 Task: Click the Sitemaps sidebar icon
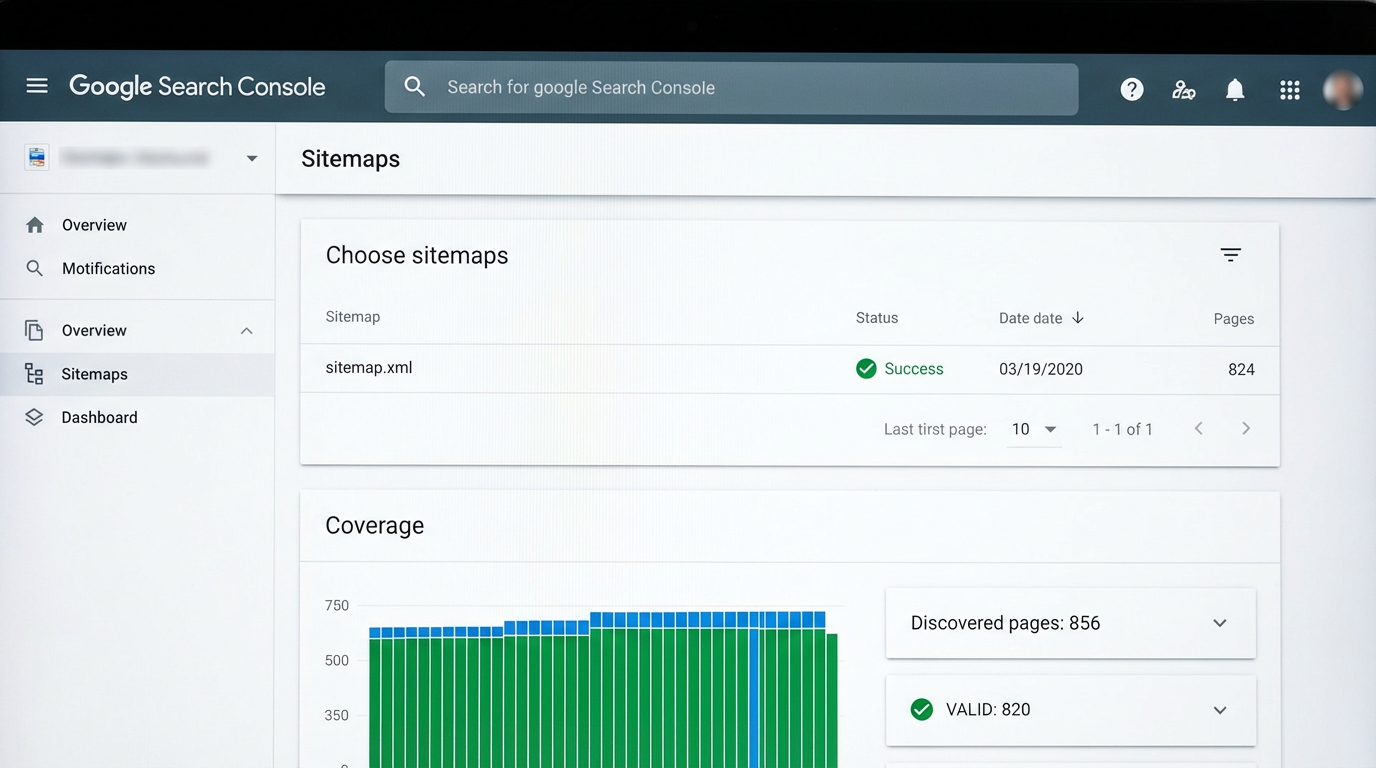(35, 374)
